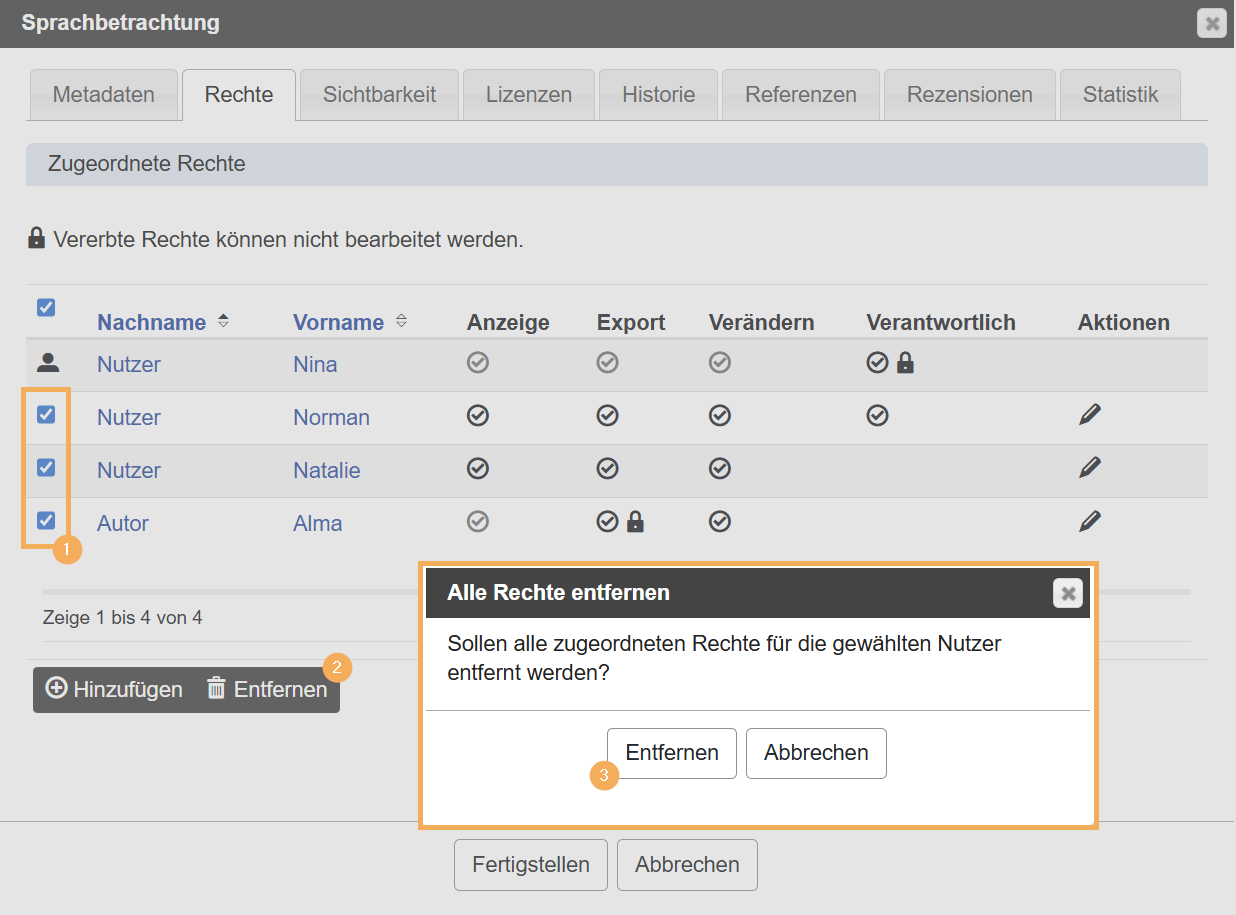Sort the table by Vorname column

(339, 322)
